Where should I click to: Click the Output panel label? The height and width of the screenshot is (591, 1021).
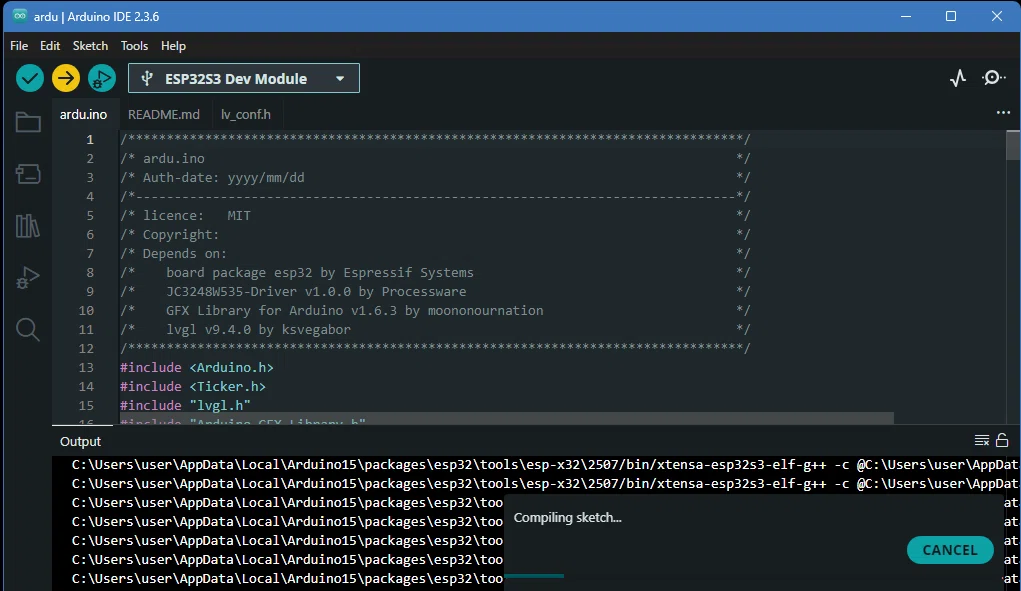pos(80,441)
